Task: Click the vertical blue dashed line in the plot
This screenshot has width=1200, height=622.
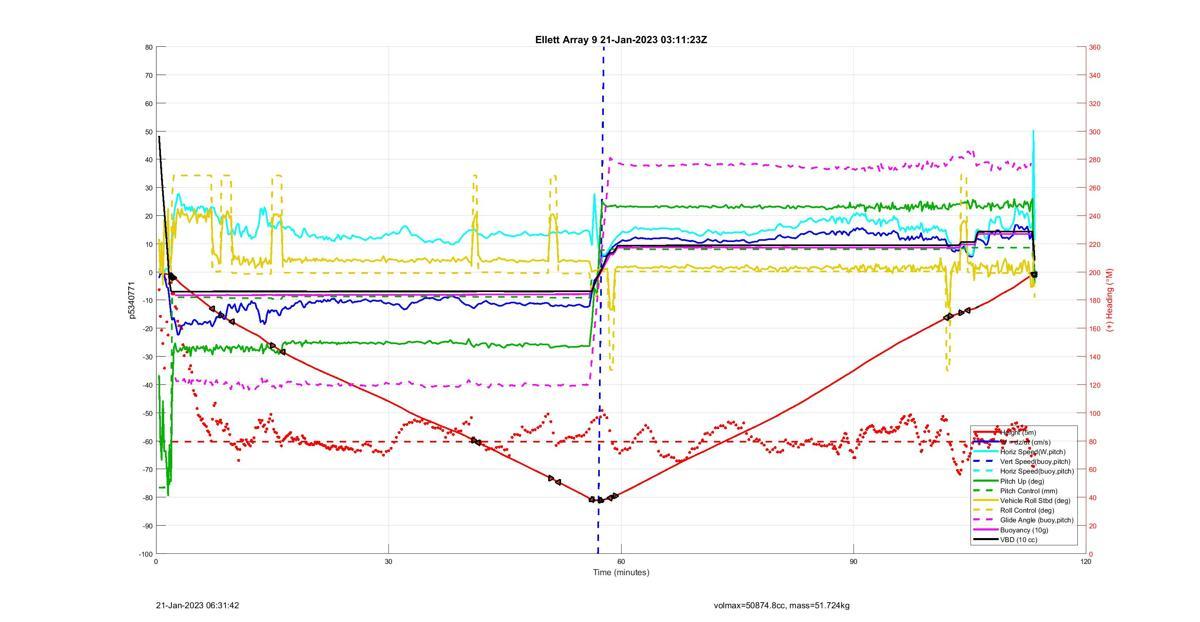Action: click(602, 300)
